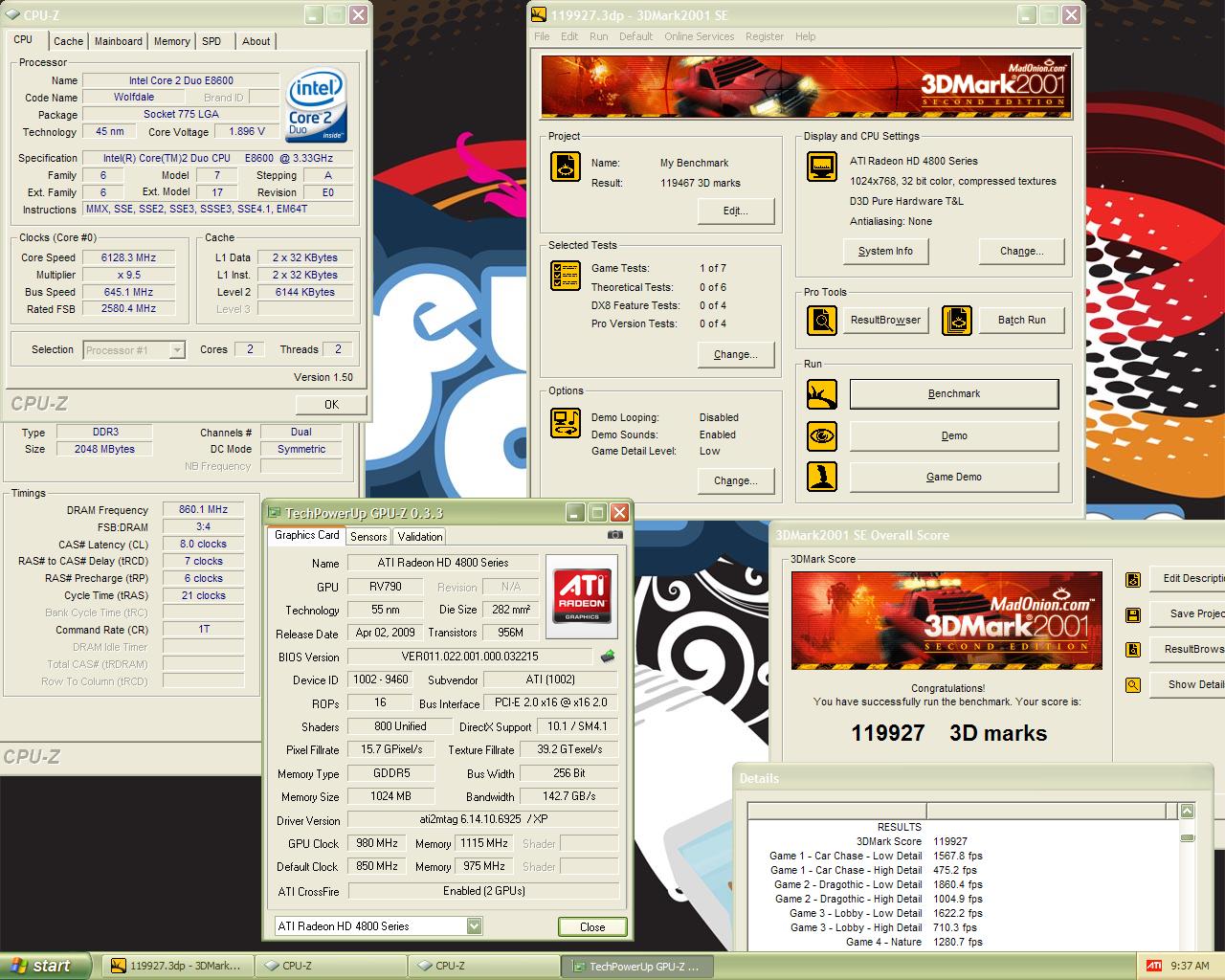Click the Project icon in 3DMark2001
Image resolution: width=1225 pixels, height=980 pixels.
(566, 166)
